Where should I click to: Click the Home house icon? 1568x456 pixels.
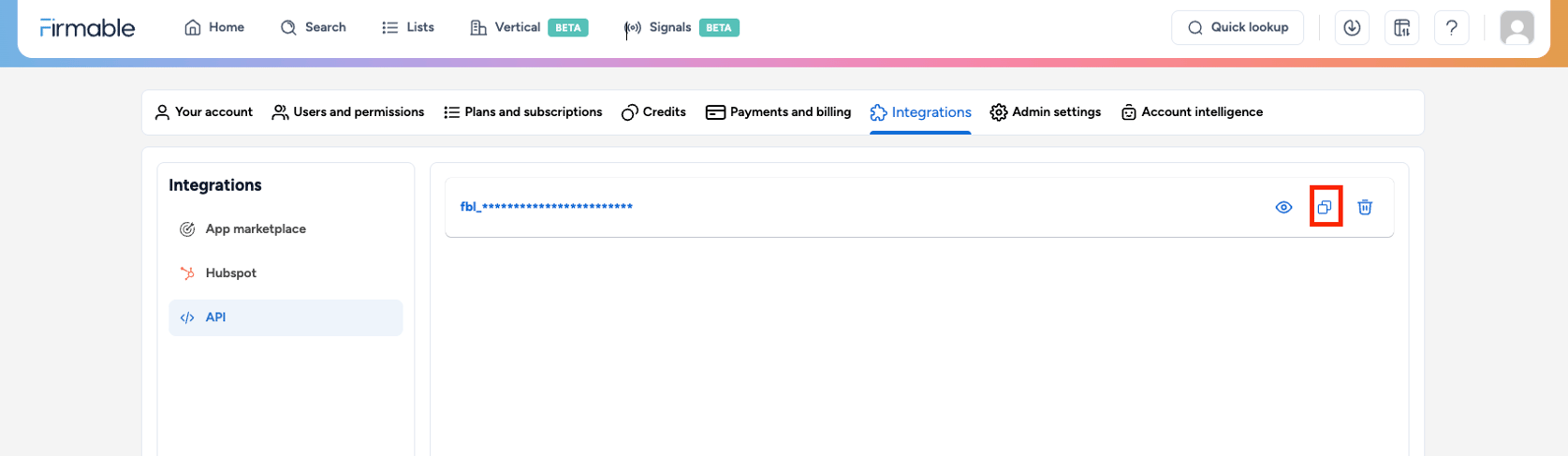pos(193,27)
